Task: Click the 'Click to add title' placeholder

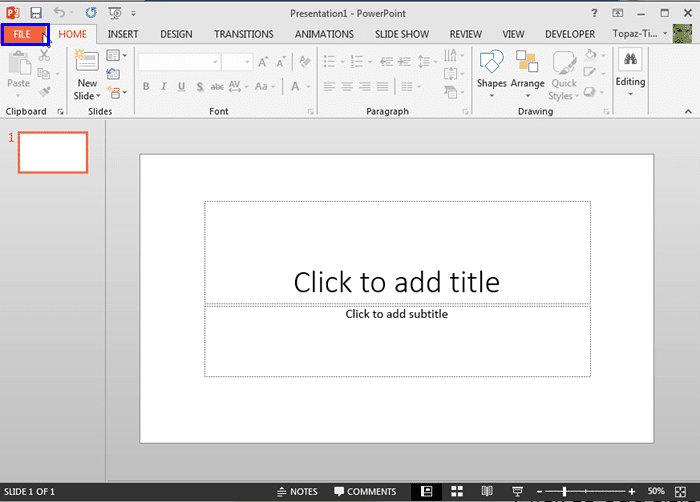Action: pos(397,253)
